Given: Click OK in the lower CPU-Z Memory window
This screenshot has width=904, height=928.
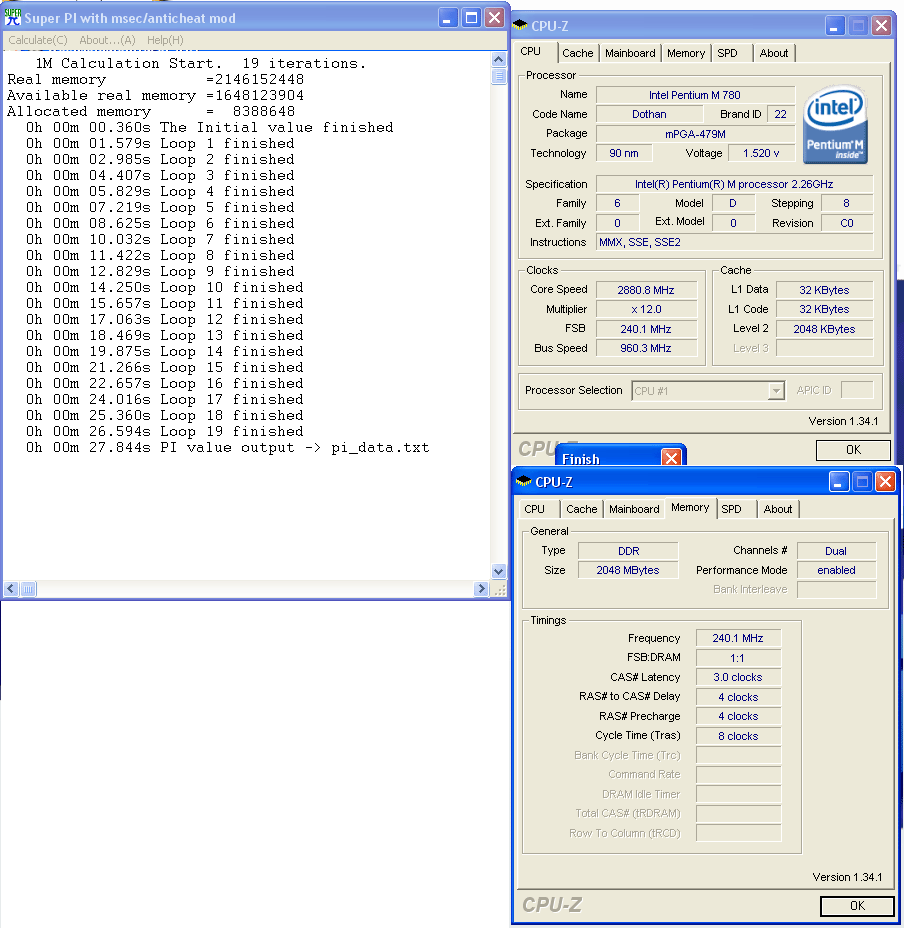Looking at the screenshot, I should [857, 906].
